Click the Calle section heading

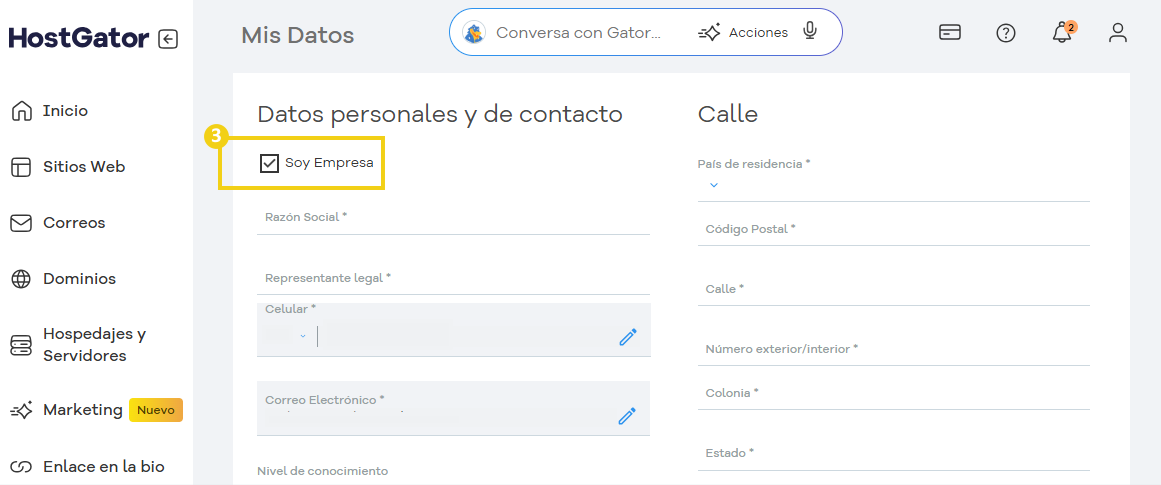[x=728, y=114]
